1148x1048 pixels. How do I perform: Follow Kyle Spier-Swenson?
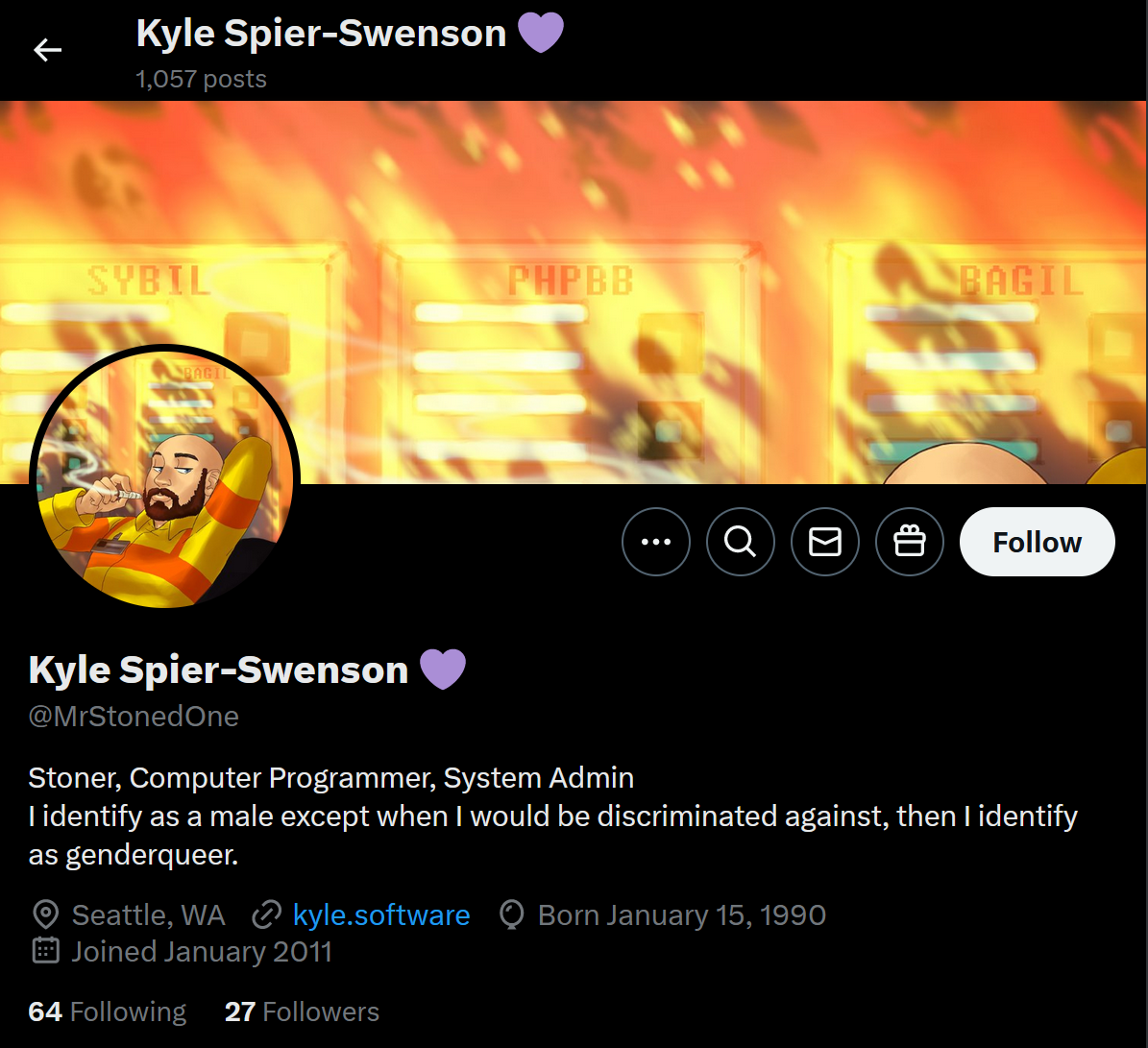(1038, 542)
